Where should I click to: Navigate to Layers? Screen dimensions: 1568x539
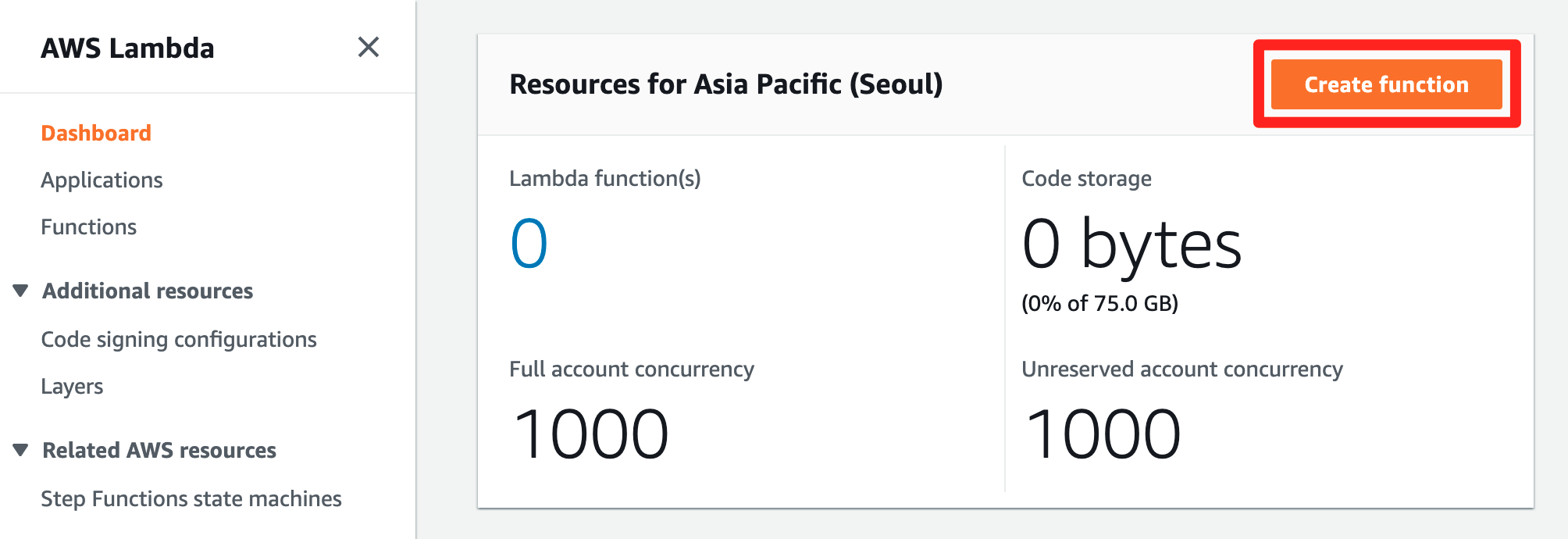pyautogui.click(x=72, y=386)
